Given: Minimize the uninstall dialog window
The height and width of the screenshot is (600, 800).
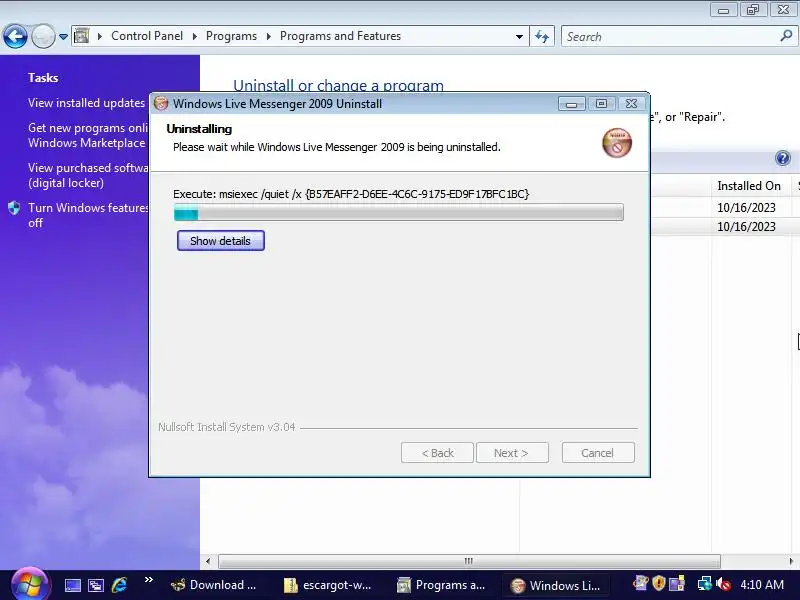Looking at the screenshot, I should [571, 104].
